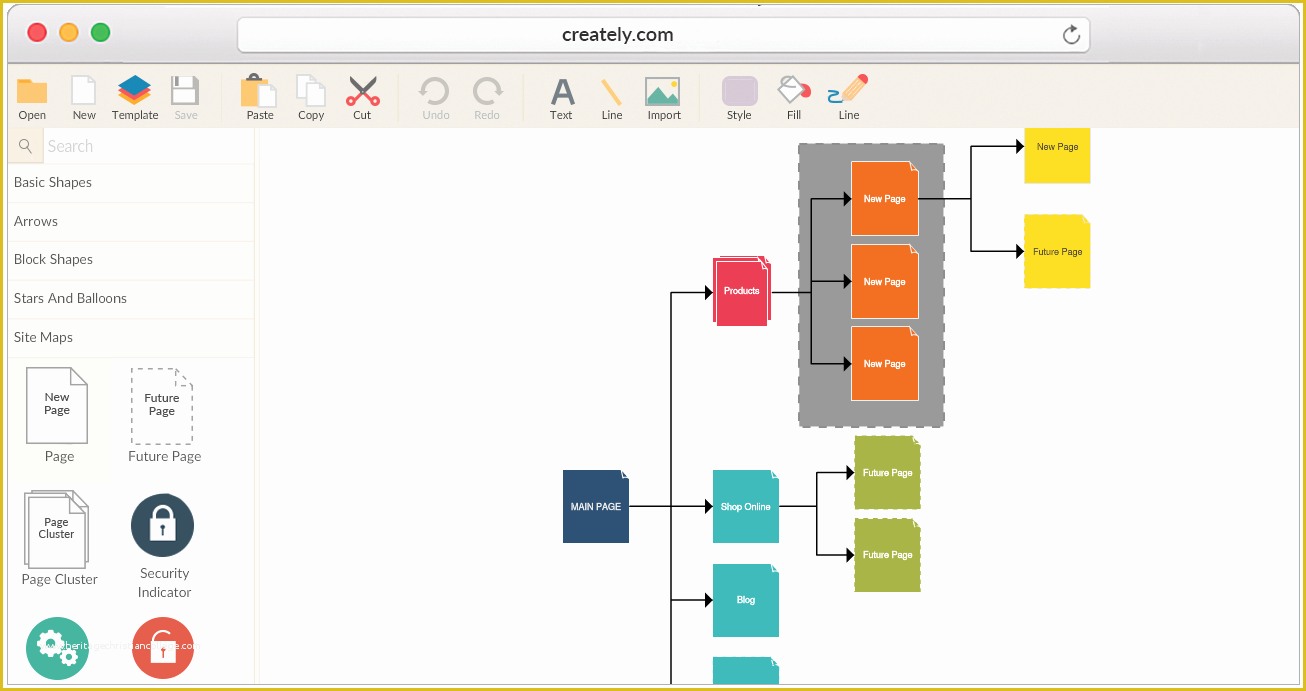Reload the page via refresh icon
Image resolution: width=1306 pixels, height=691 pixels.
[x=1071, y=35]
